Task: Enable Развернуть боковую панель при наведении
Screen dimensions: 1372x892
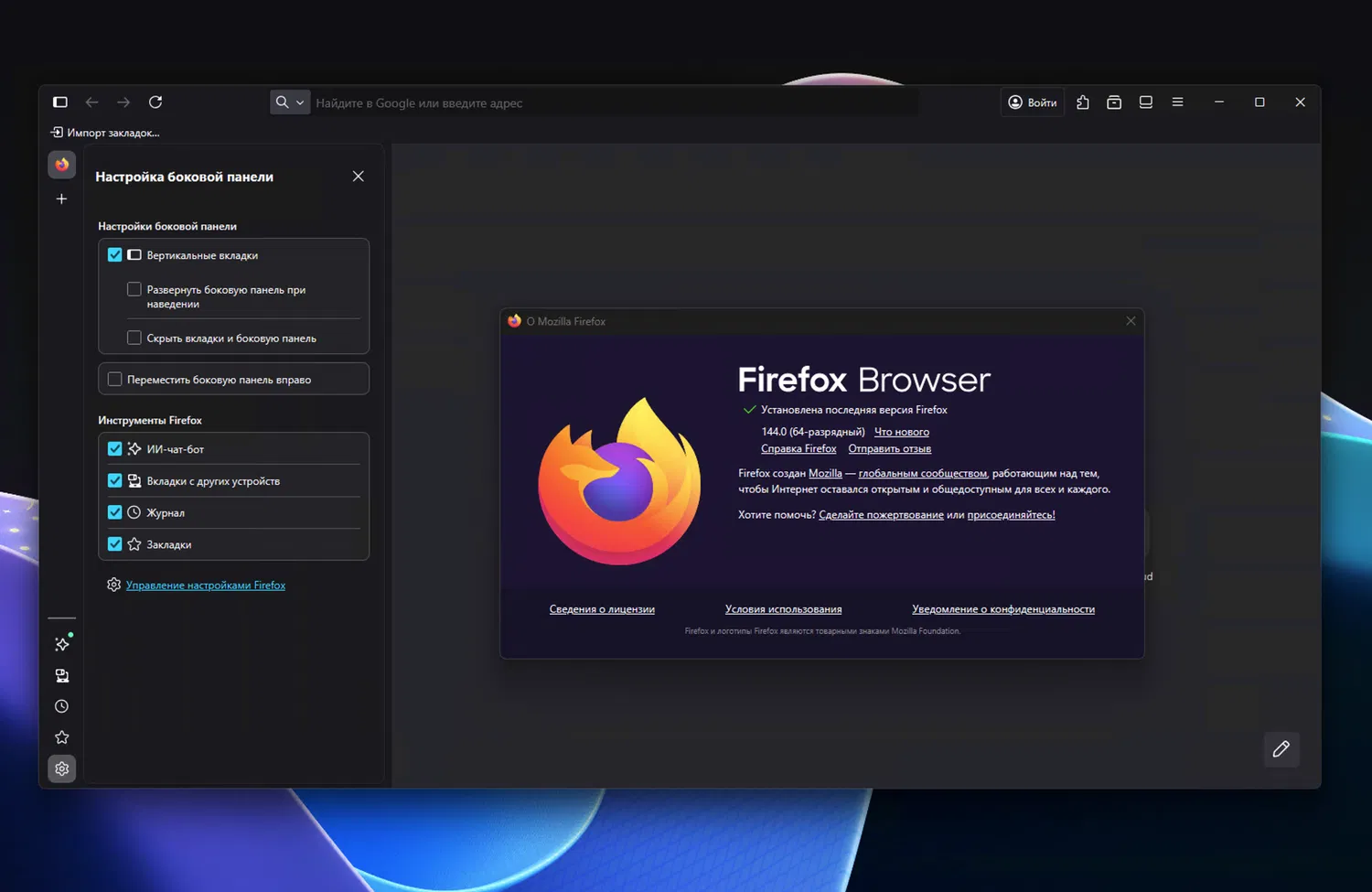Action: (x=134, y=290)
